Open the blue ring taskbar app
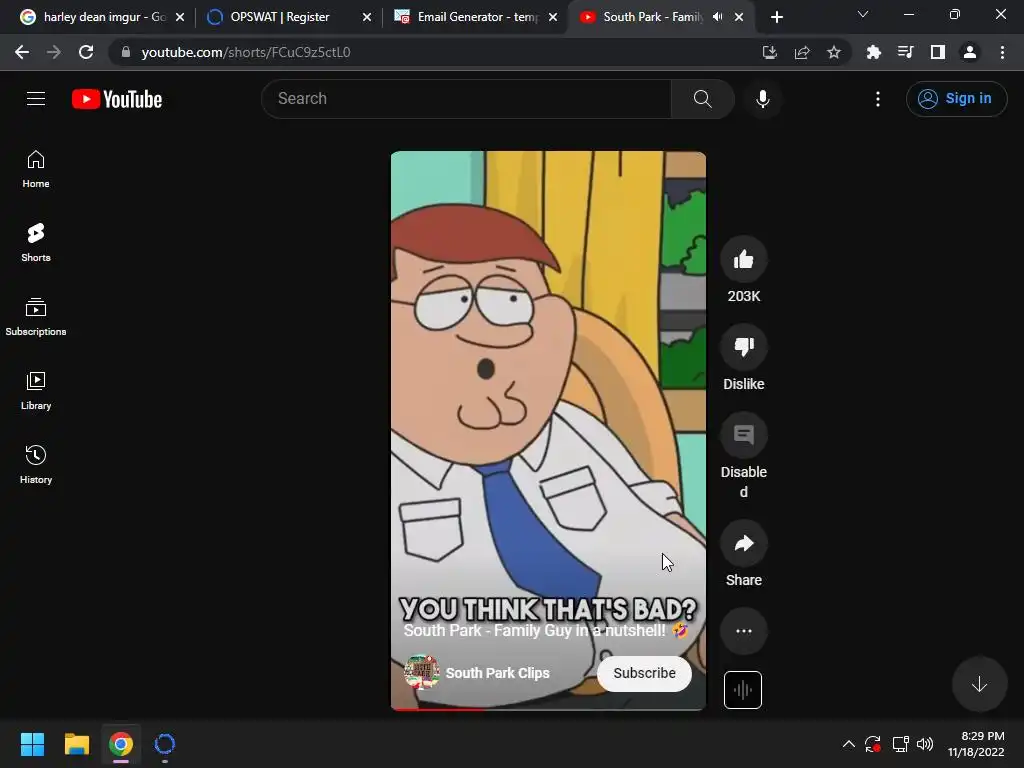The image size is (1024, 768). (165, 744)
